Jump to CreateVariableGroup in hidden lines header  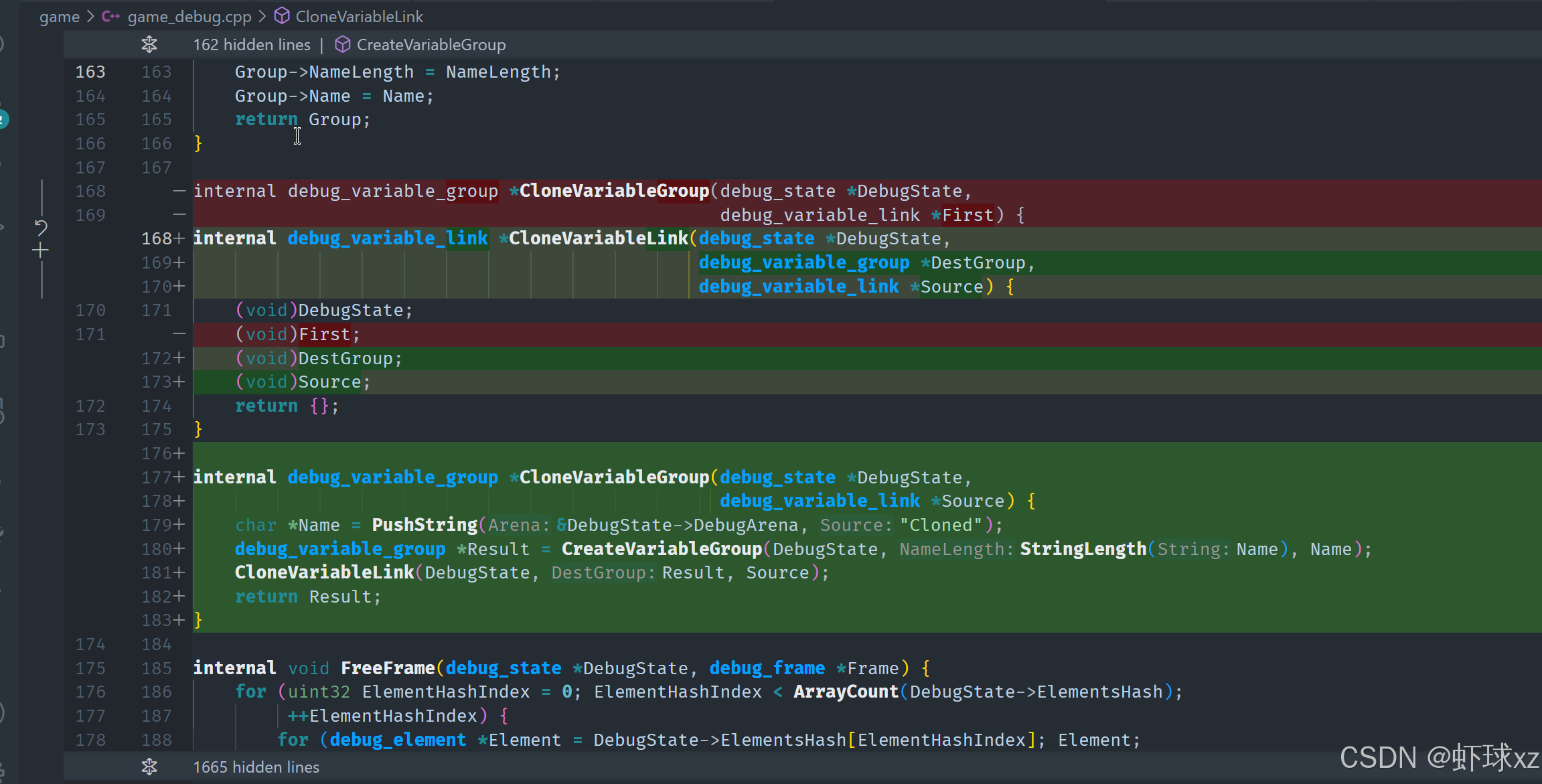(x=431, y=45)
